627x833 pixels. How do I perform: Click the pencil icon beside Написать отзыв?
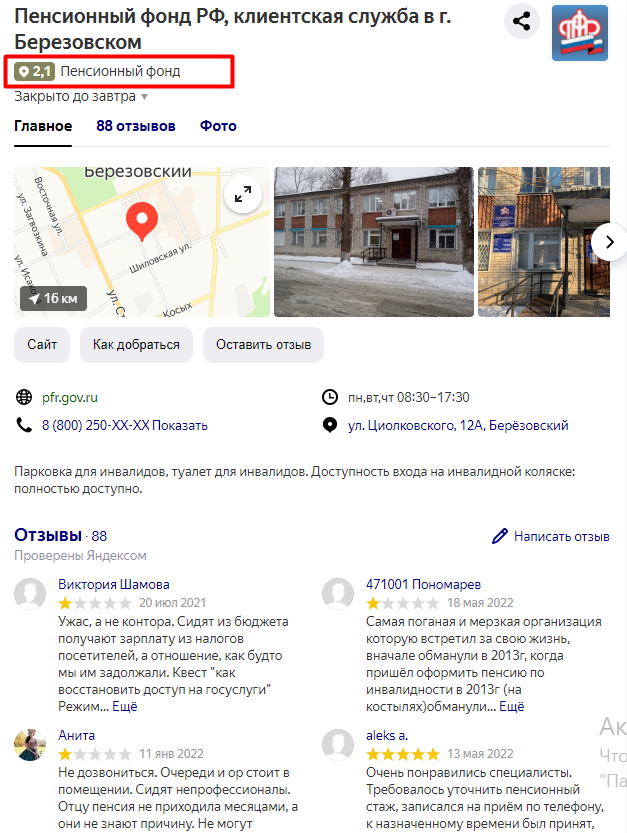point(499,536)
